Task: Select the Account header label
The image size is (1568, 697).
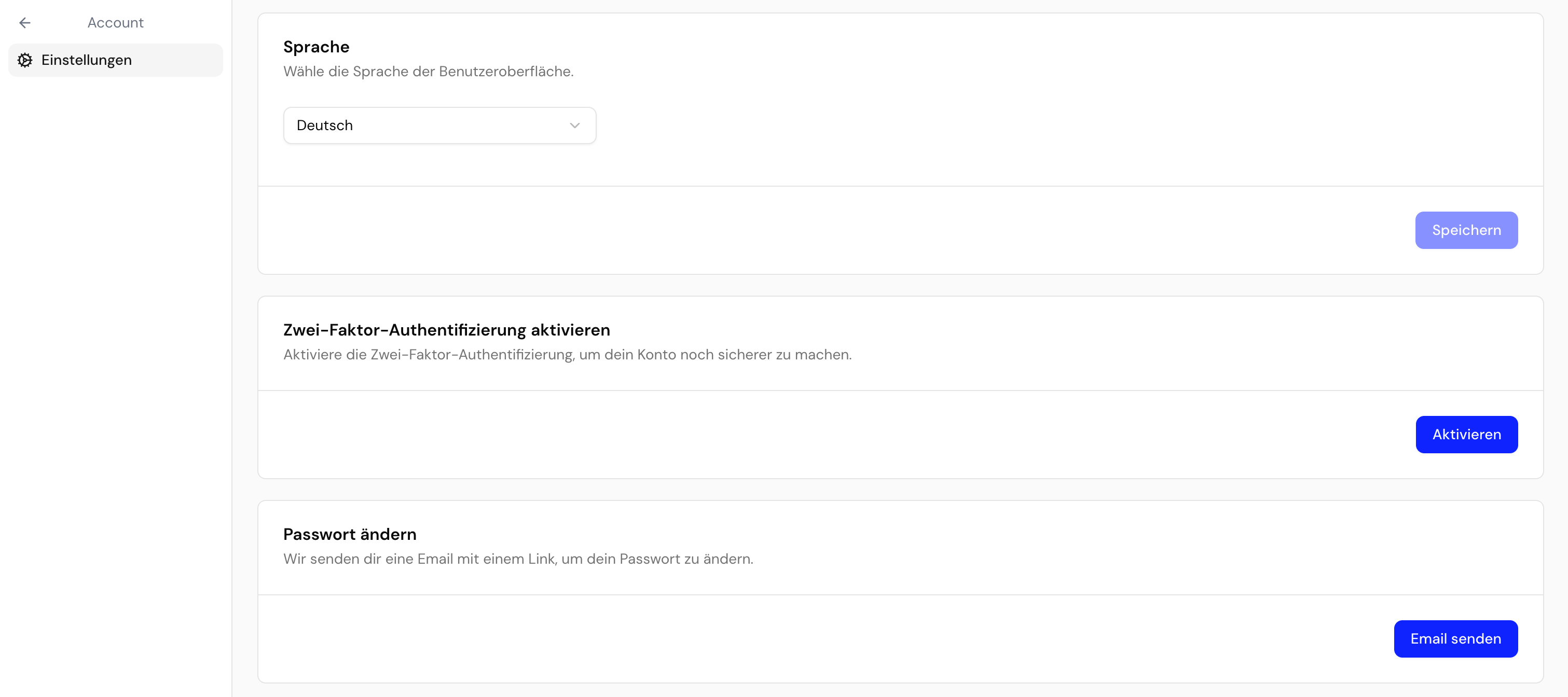Action: pos(116,22)
